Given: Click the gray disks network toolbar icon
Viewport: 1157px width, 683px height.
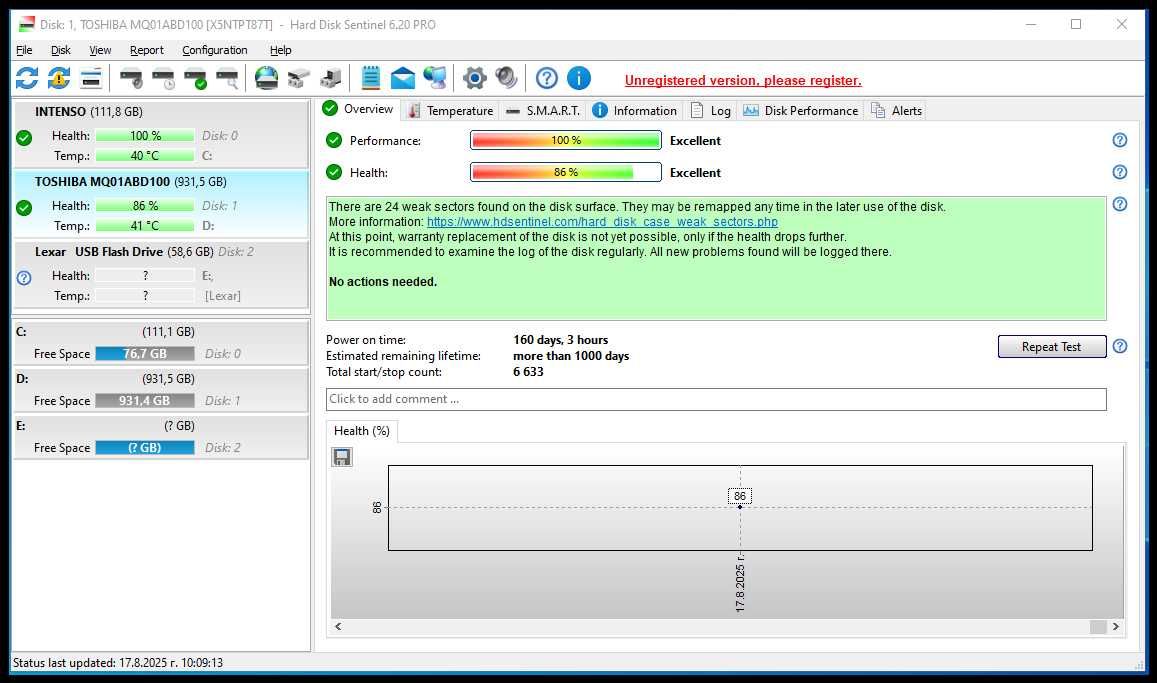Looking at the screenshot, I should coord(298,78).
